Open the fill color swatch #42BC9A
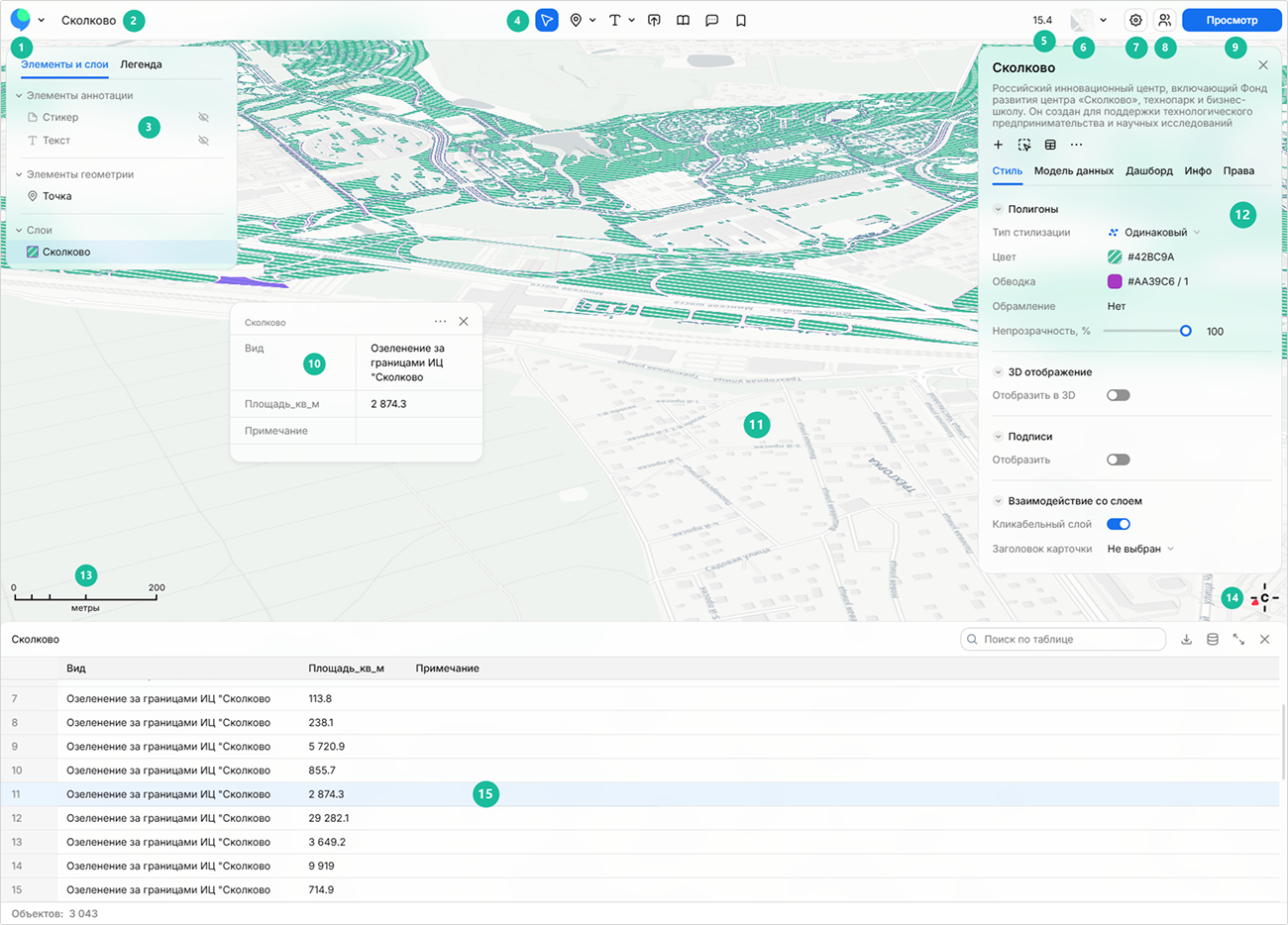This screenshot has height=925, width=1288. coord(1115,257)
